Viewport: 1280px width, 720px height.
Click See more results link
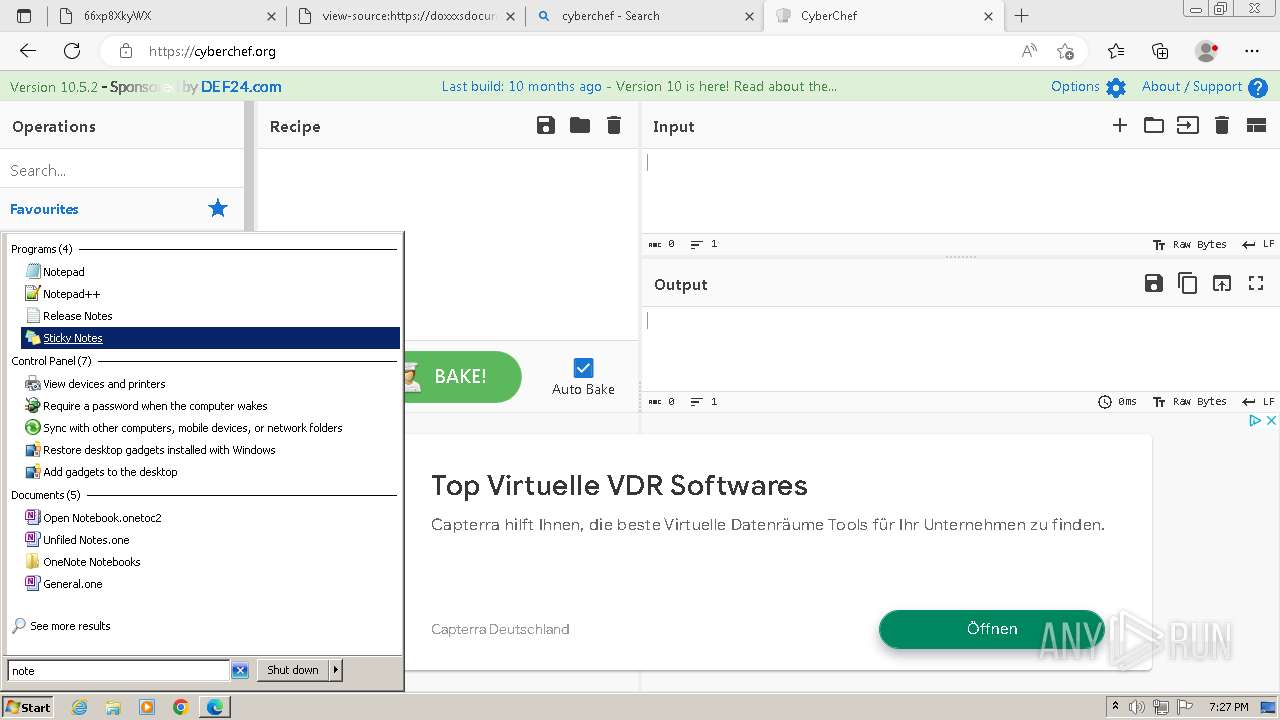[x=70, y=626]
